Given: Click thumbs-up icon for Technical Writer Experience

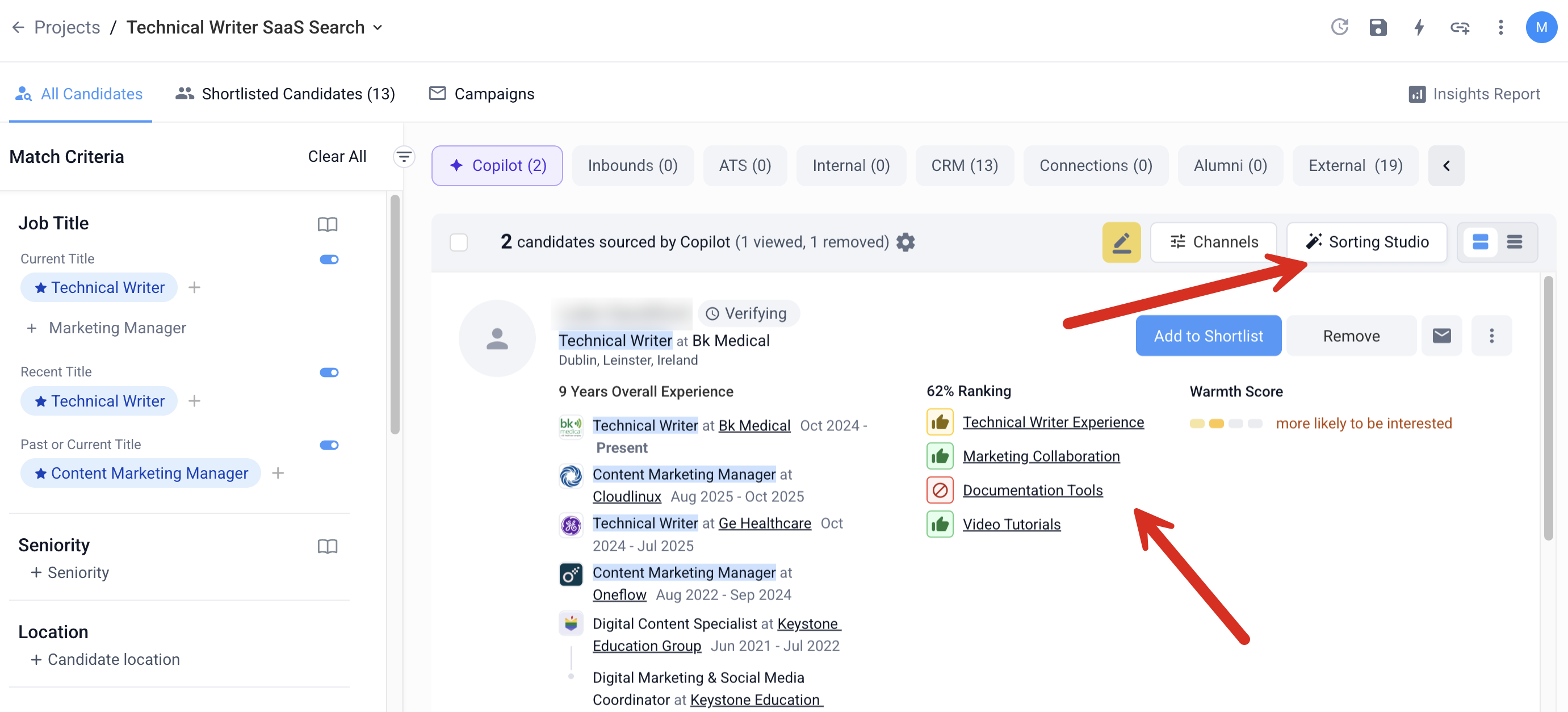Looking at the screenshot, I should pyautogui.click(x=940, y=422).
